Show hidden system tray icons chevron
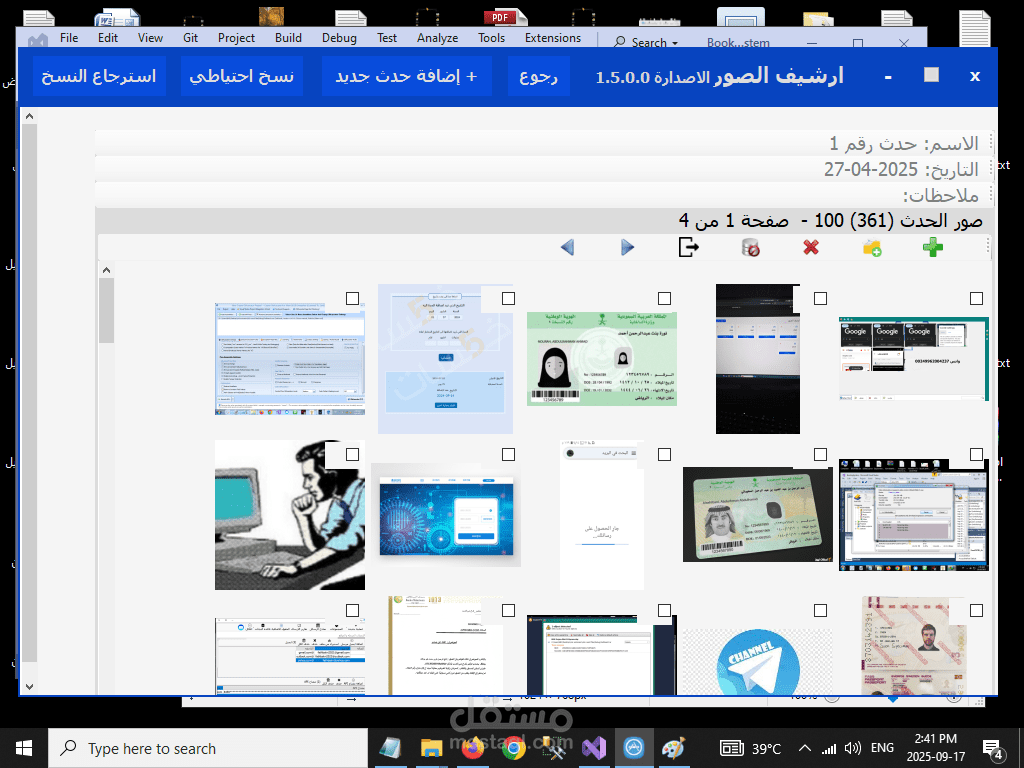Image resolution: width=1024 pixels, height=768 pixels. (805, 748)
